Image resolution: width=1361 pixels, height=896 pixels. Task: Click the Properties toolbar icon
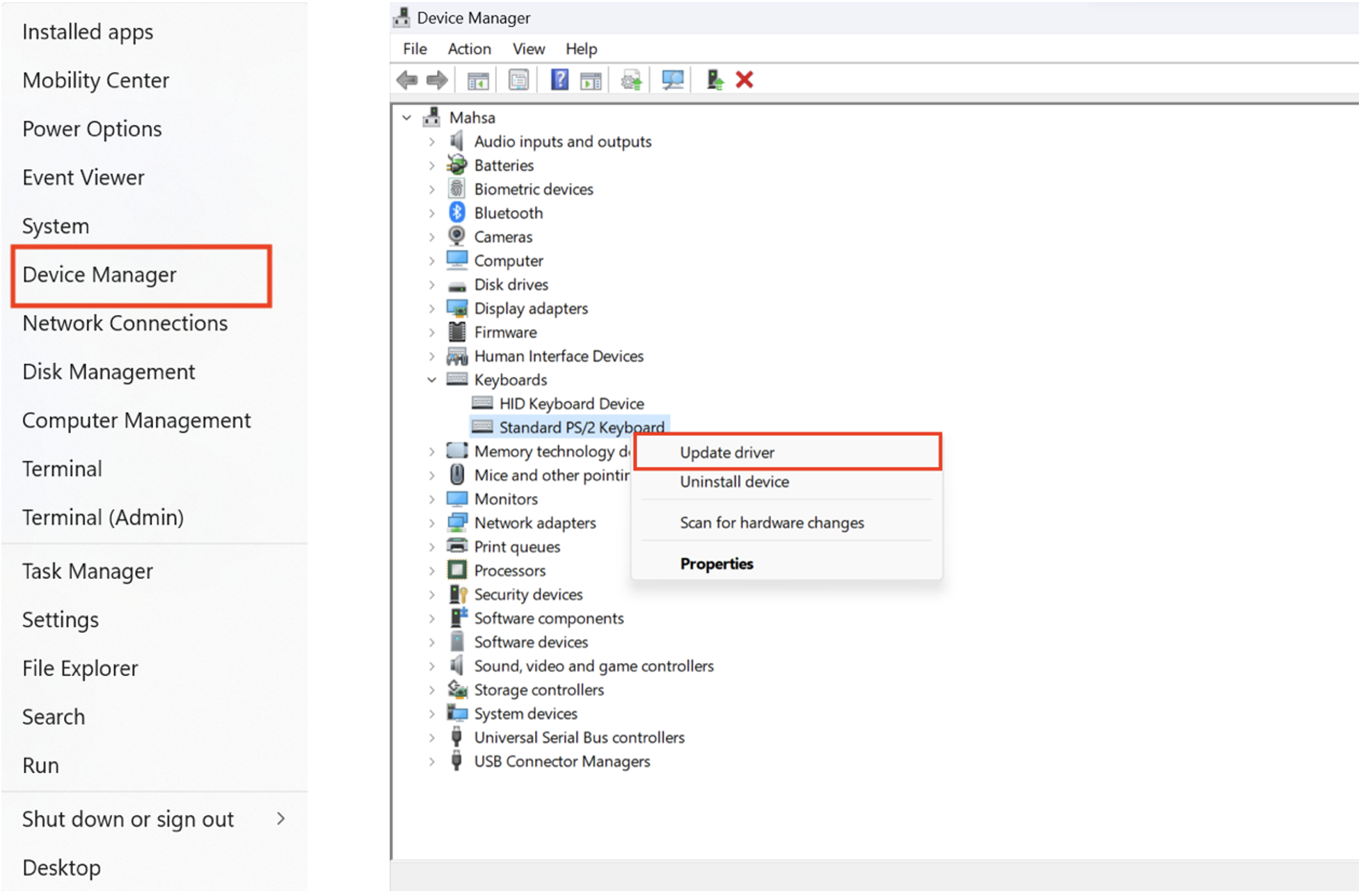(518, 79)
